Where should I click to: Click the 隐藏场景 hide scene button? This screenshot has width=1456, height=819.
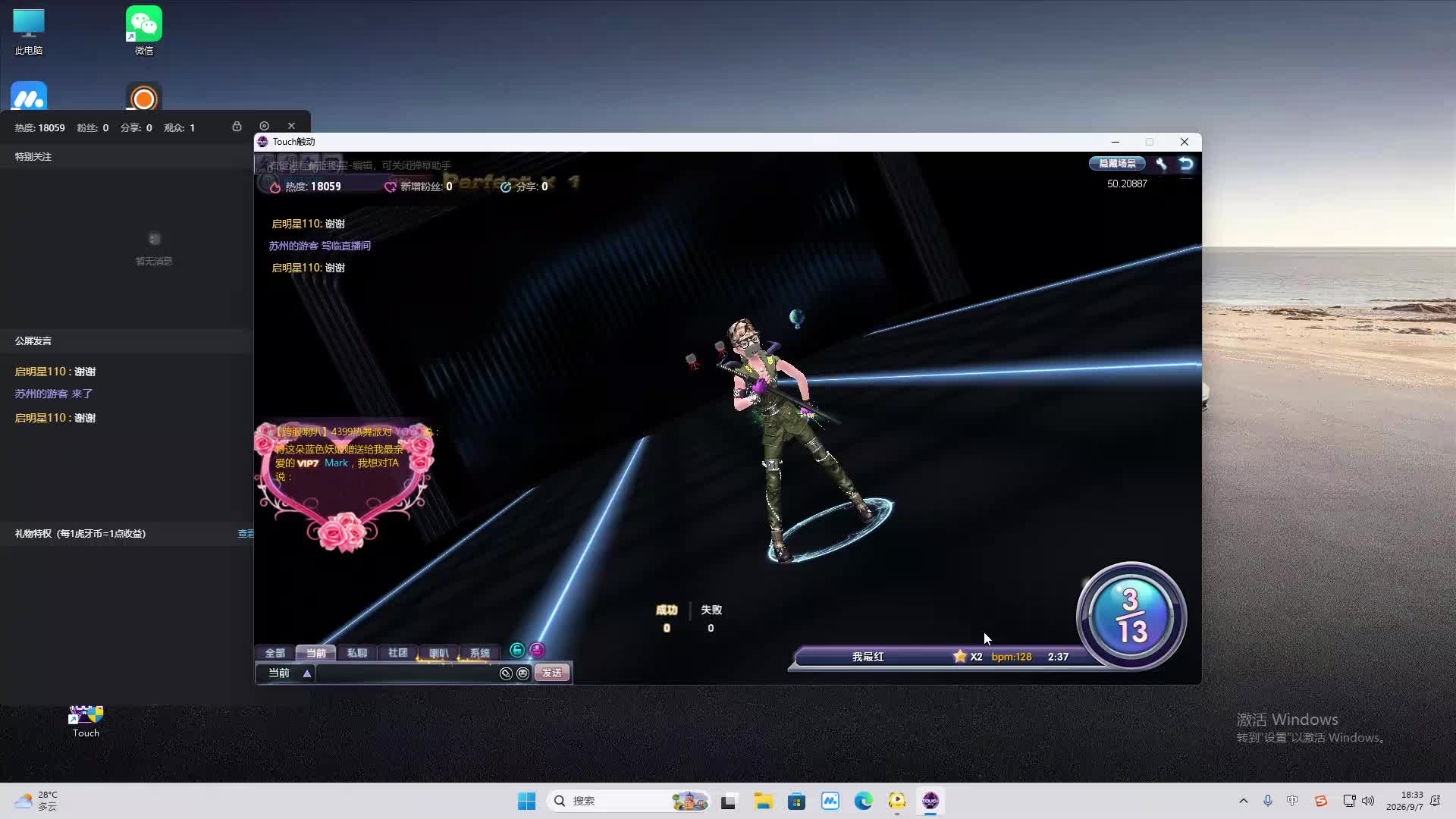point(1117,163)
